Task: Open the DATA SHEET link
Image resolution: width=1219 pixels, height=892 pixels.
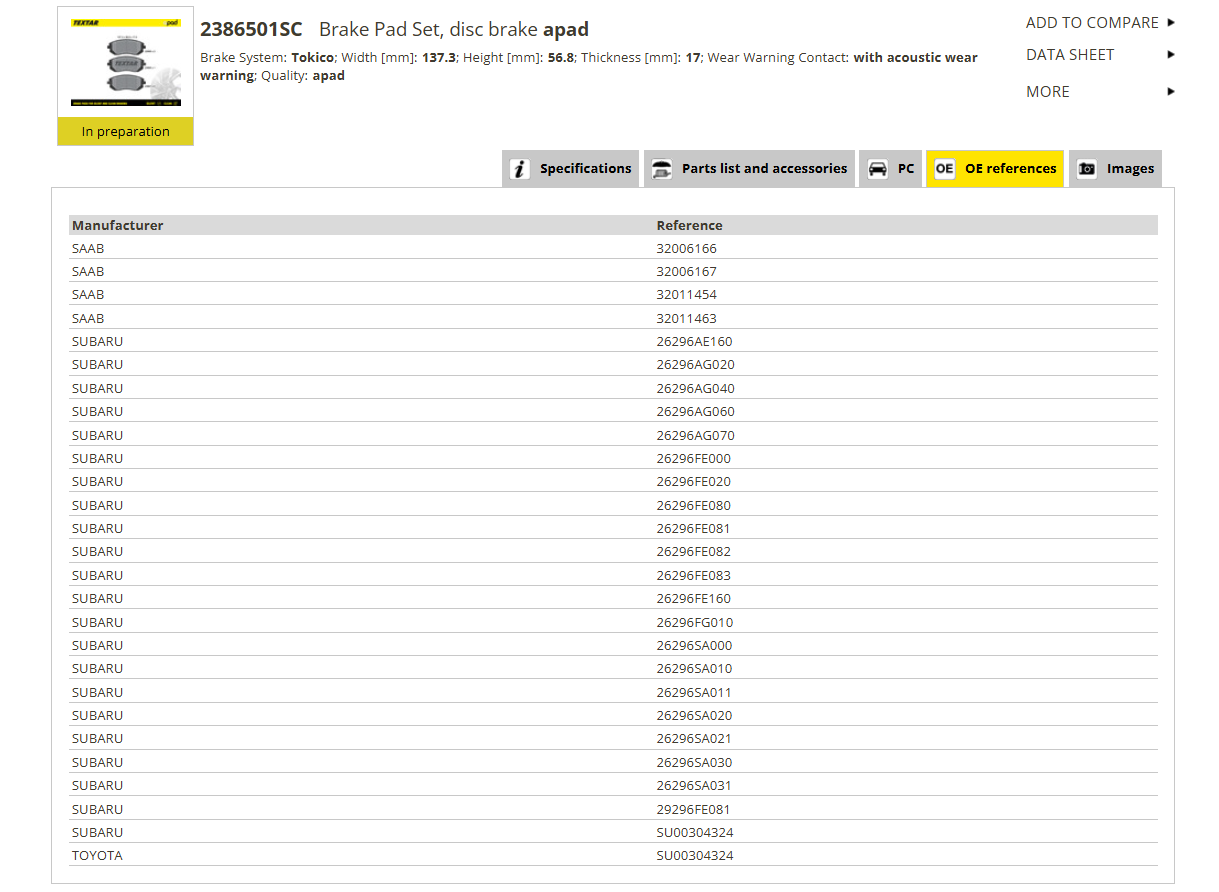Action: click(1070, 55)
